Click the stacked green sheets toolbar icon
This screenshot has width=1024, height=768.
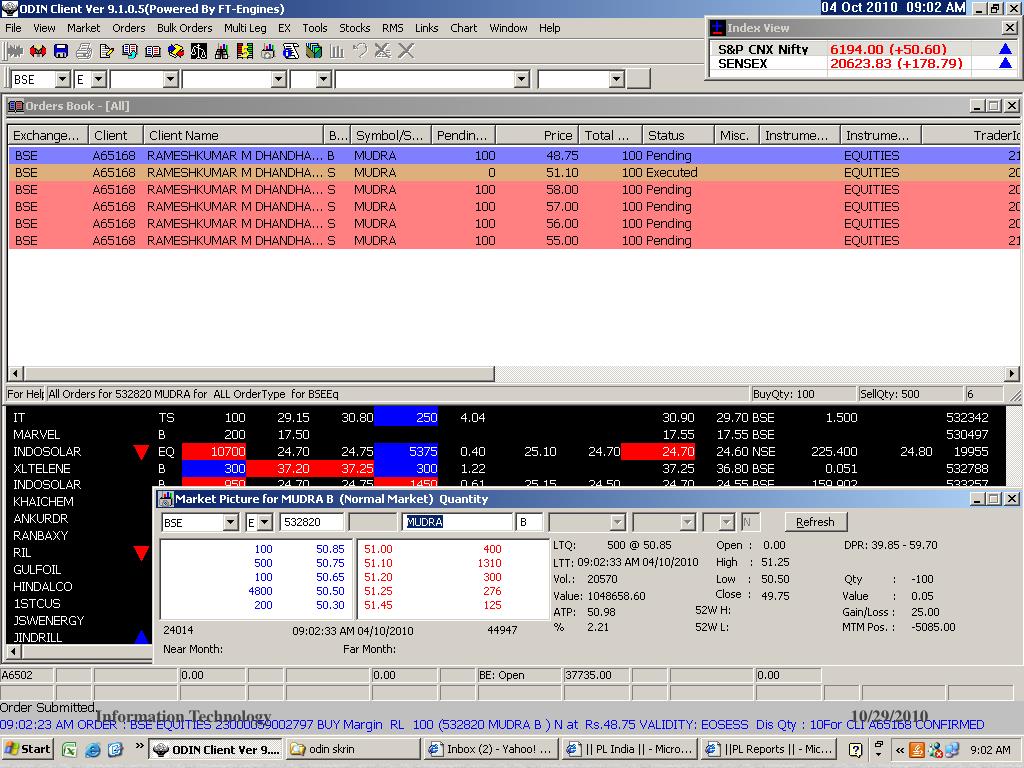pos(313,51)
